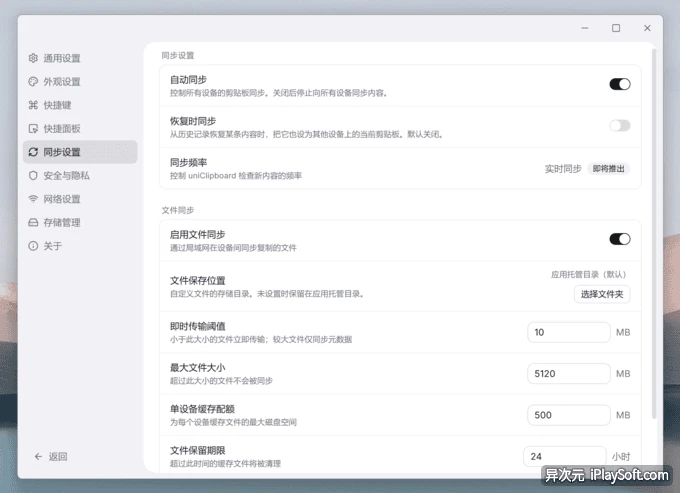Click the 单设备缓存配额 field showing 500

click(569, 415)
